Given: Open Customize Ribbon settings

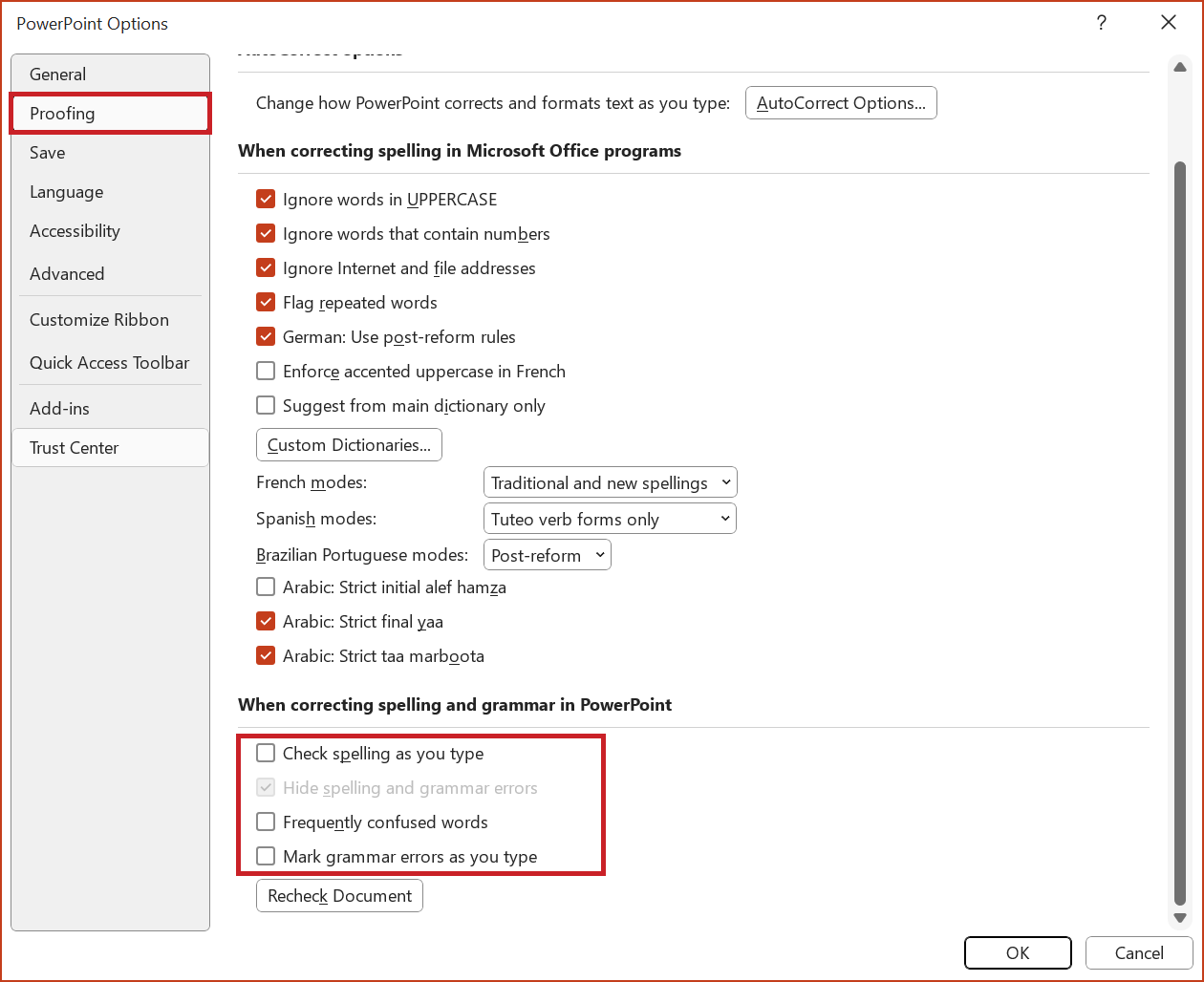Looking at the screenshot, I should point(110,320).
